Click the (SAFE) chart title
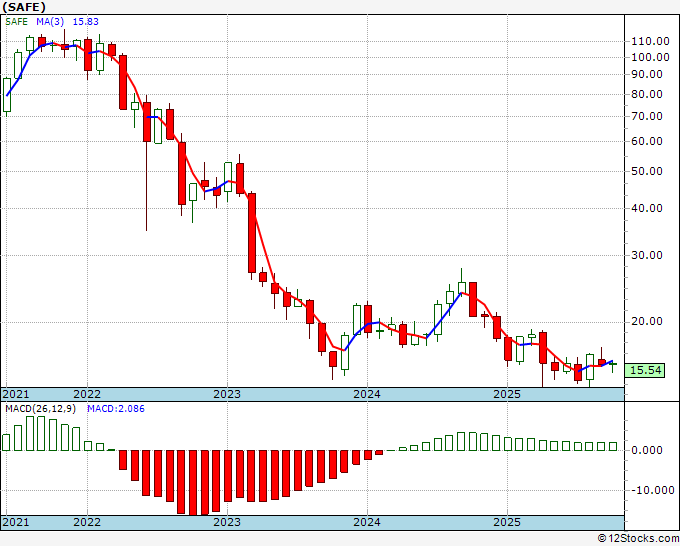The width and height of the screenshot is (680, 546). pyautogui.click(x=24, y=7)
